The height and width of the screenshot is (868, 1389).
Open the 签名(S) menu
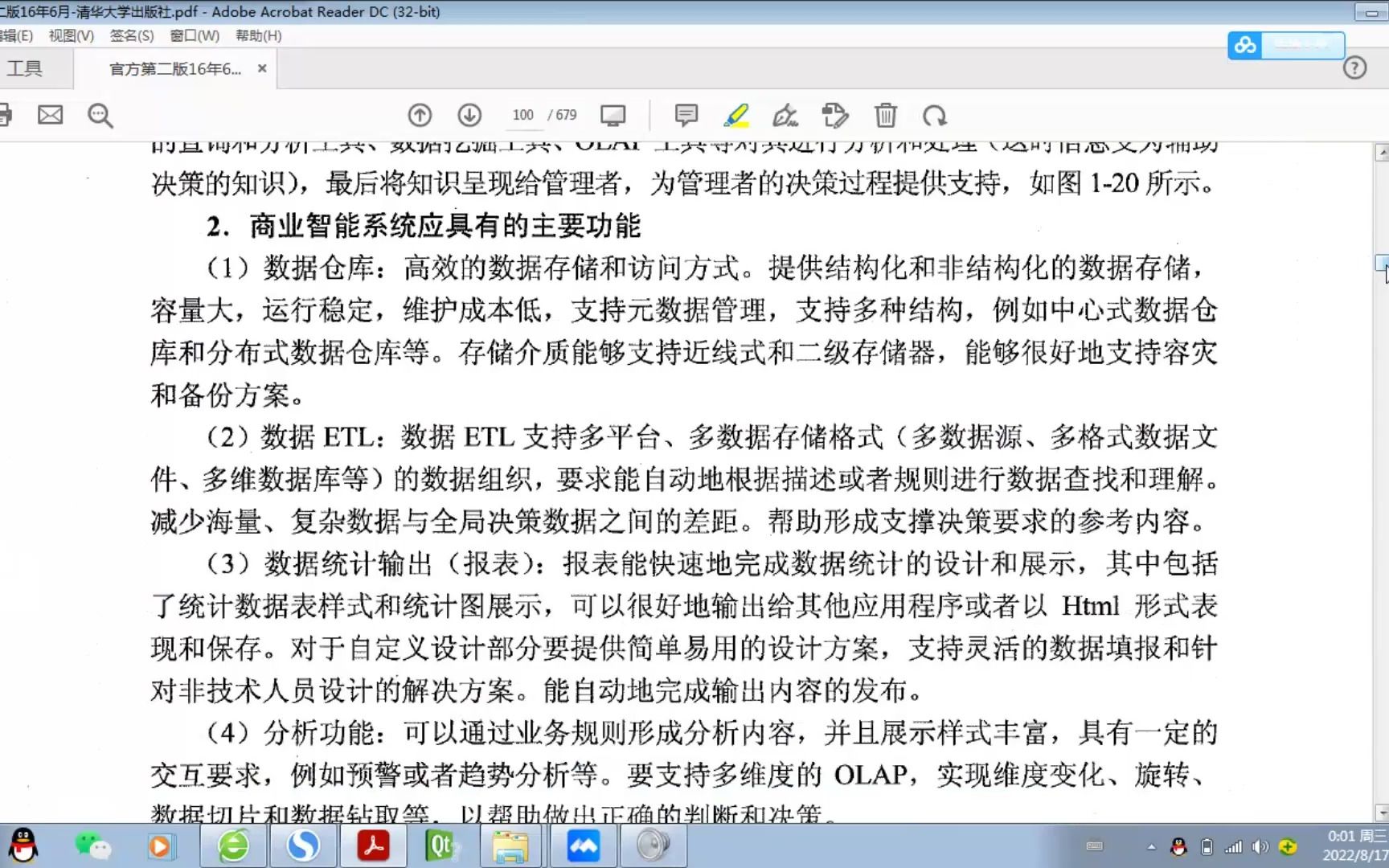point(132,35)
